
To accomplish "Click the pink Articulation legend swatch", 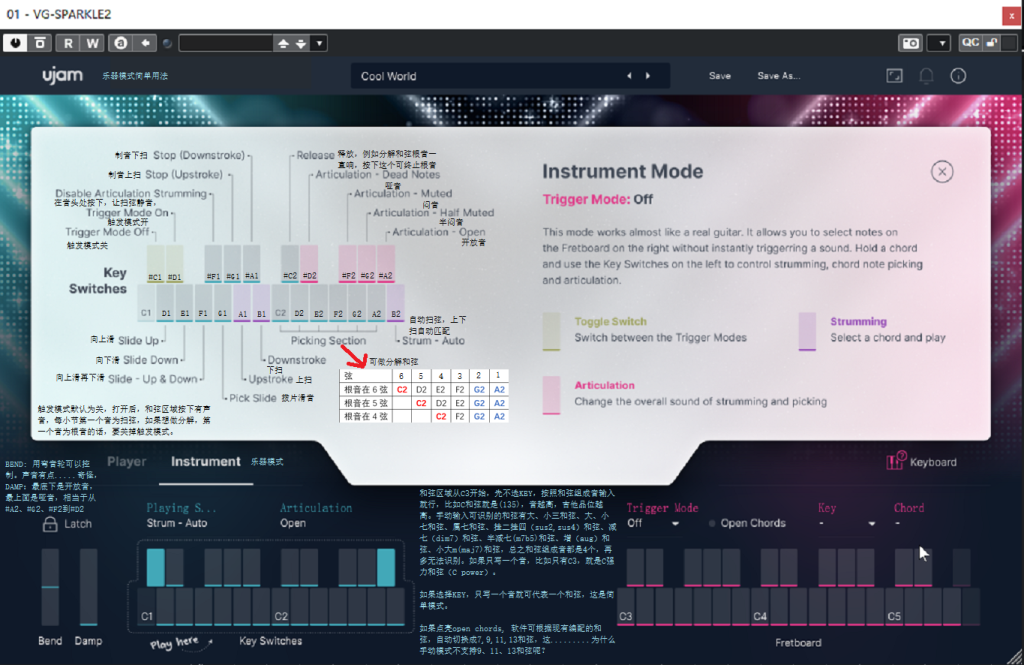I will (551, 395).
